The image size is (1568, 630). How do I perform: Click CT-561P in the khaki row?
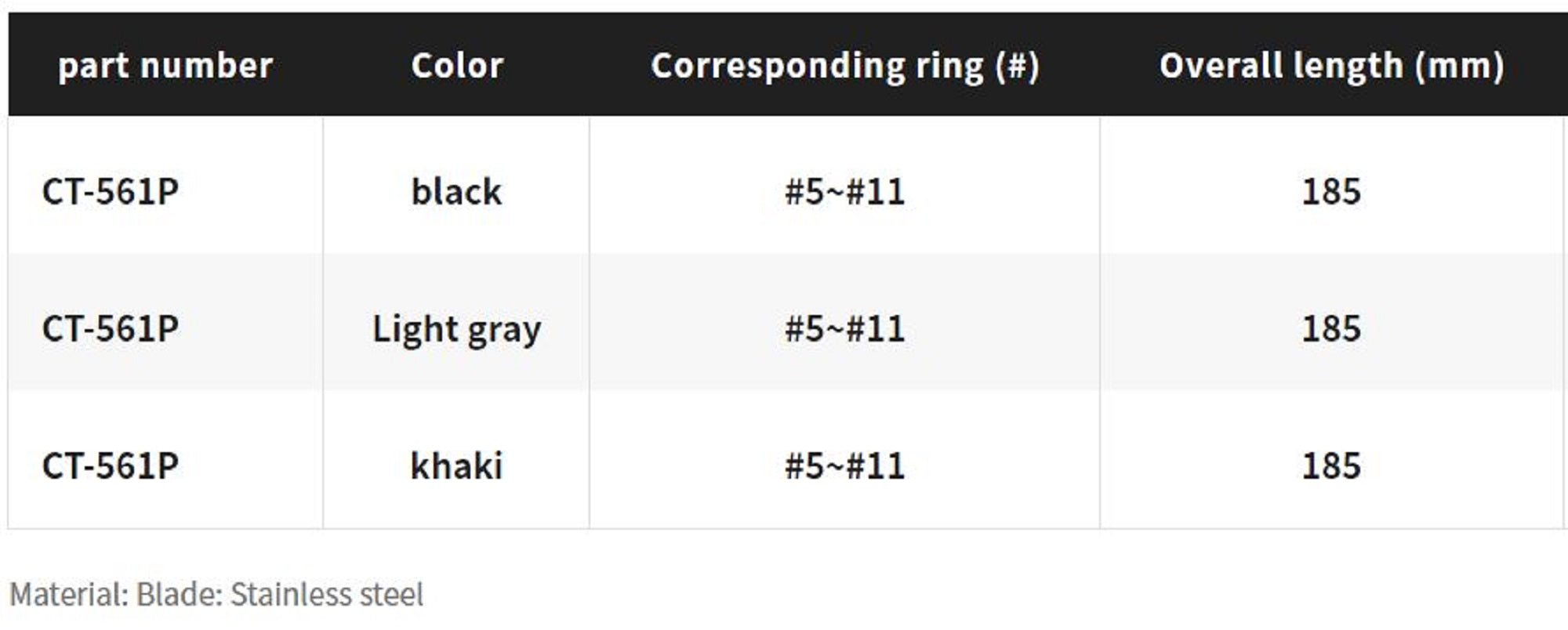[111, 466]
